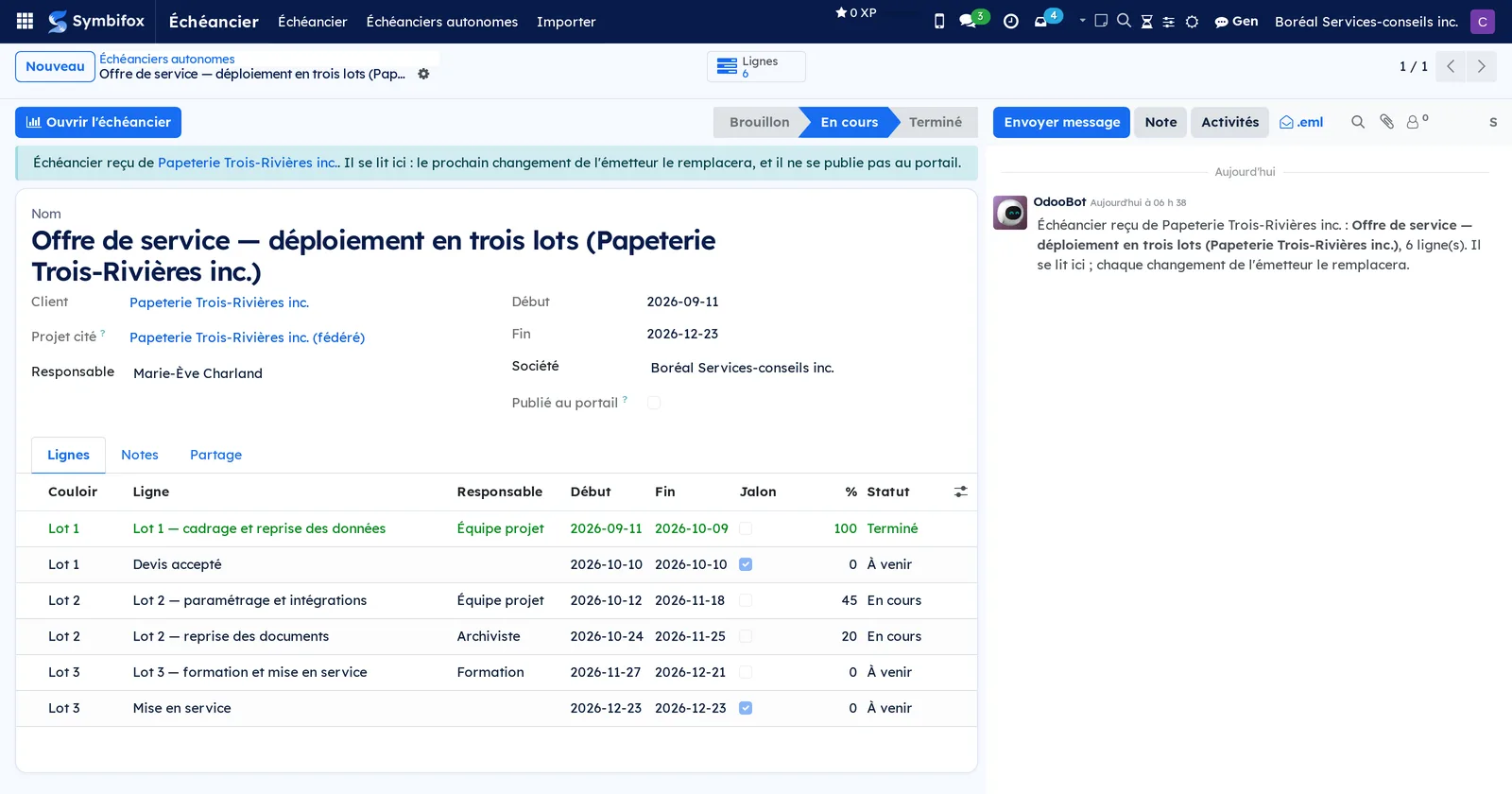The image size is (1512, 794).
Task: Open the Gen chat bubble
Action: coord(1236,21)
